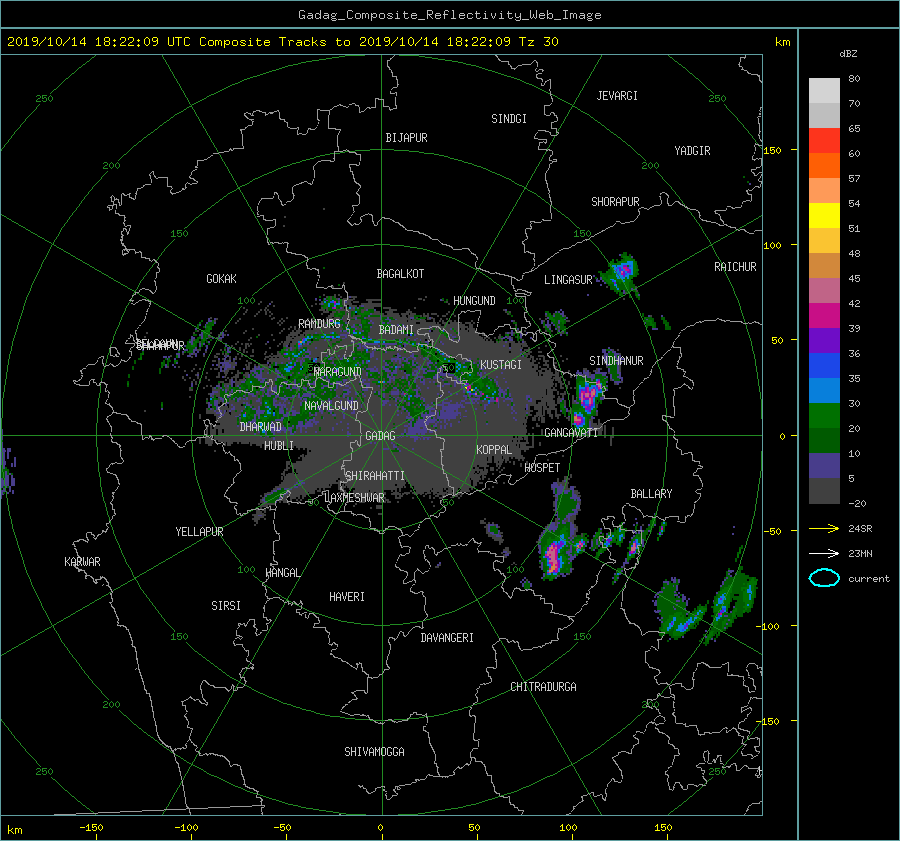The image size is (900, 841).
Task: Click the YADGIR city label
Action: click(692, 151)
